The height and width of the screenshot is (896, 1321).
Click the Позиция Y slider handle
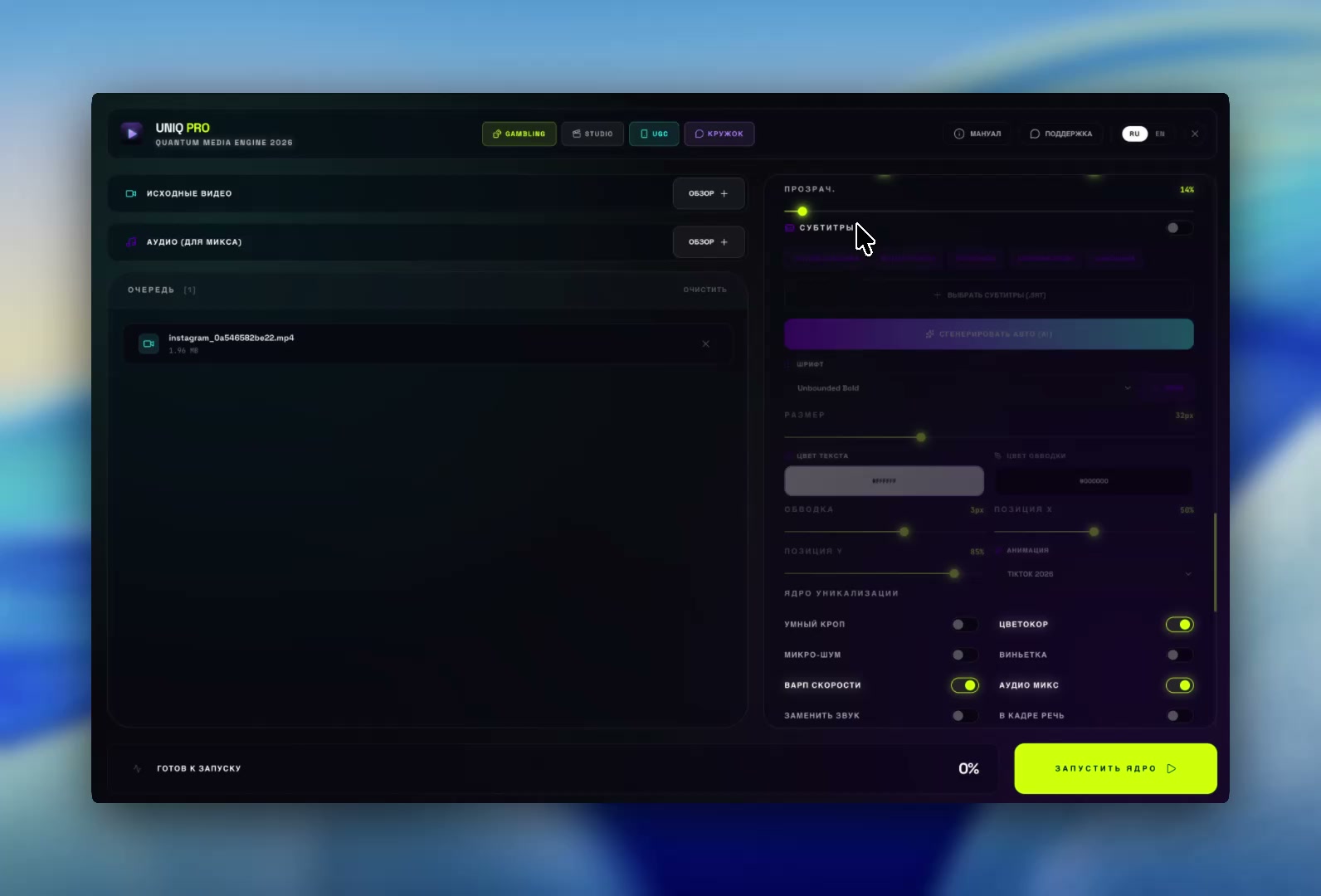(x=954, y=573)
